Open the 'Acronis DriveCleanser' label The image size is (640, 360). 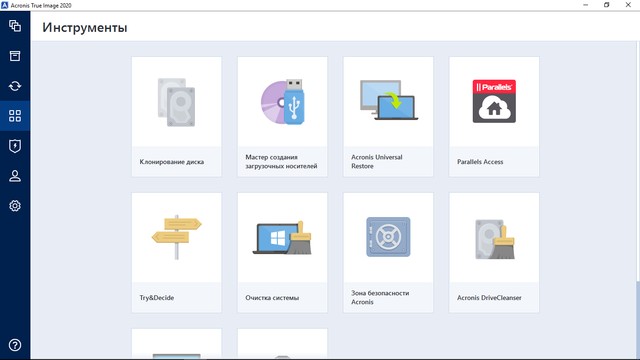point(489,298)
